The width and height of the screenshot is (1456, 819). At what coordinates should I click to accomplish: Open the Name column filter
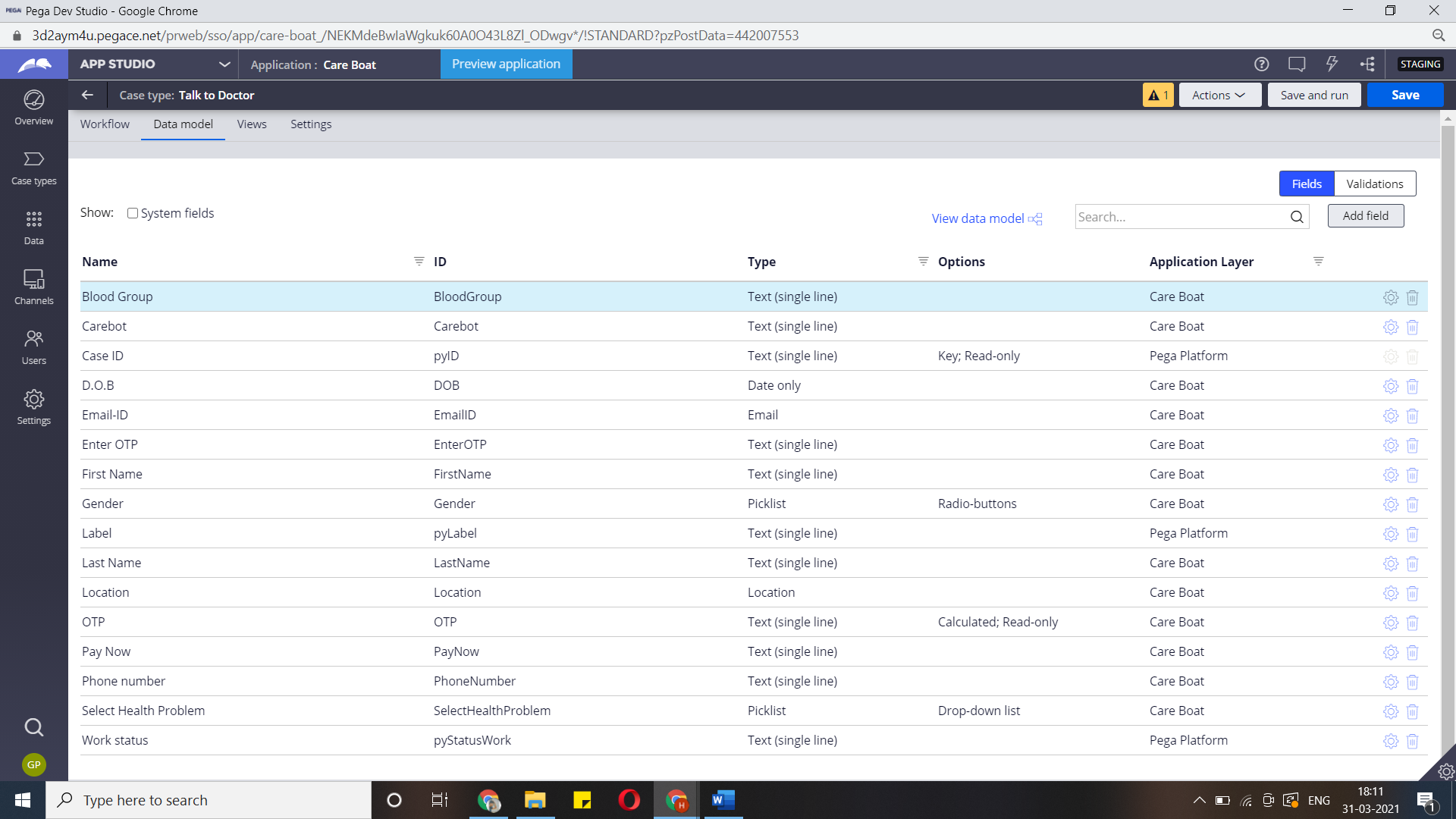tap(419, 261)
